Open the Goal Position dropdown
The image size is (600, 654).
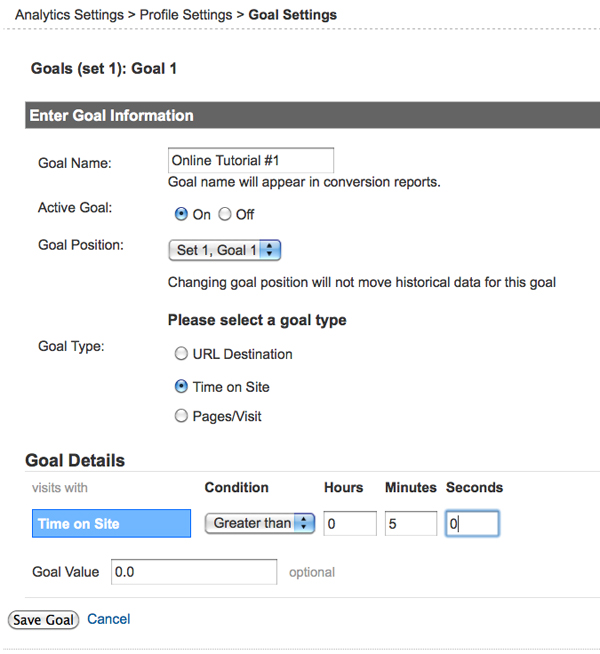tap(225, 250)
